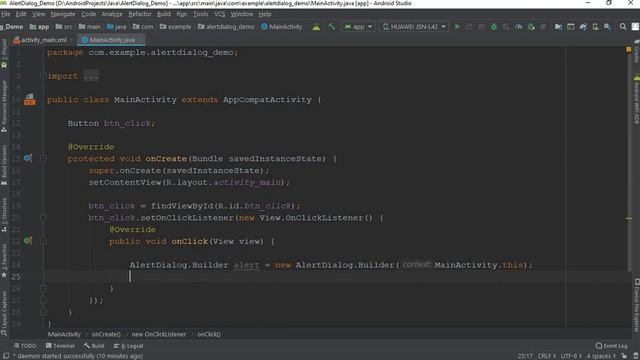This screenshot has width=640, height=360.
Task: Click the Stop square icon
Action: [543, 27]
